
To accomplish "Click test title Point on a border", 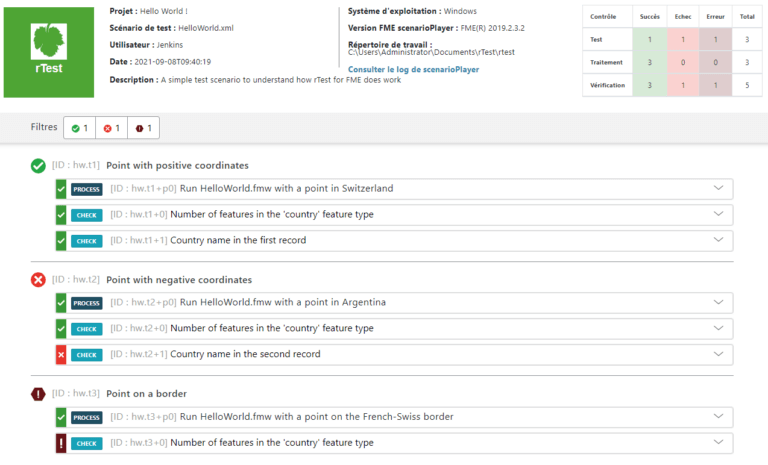I will pos(146,394).
